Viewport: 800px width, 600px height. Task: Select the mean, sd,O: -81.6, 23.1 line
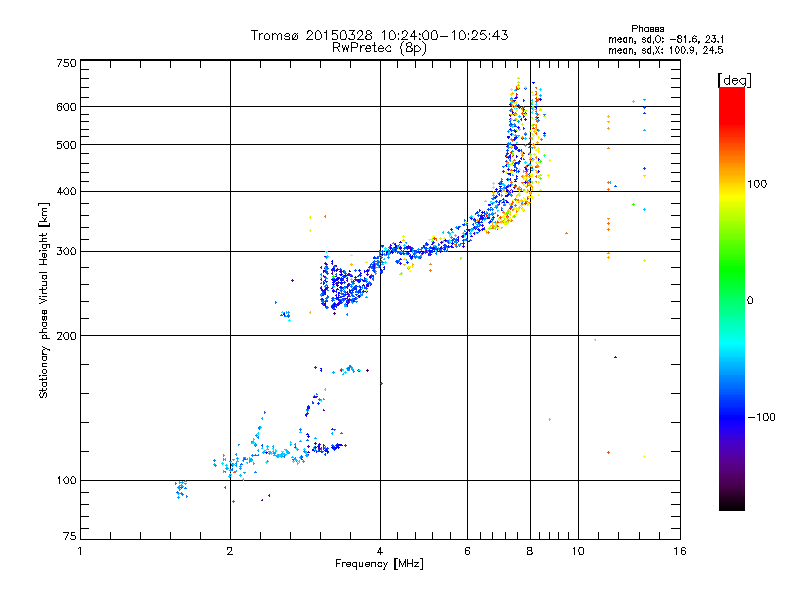coord(666,39)
